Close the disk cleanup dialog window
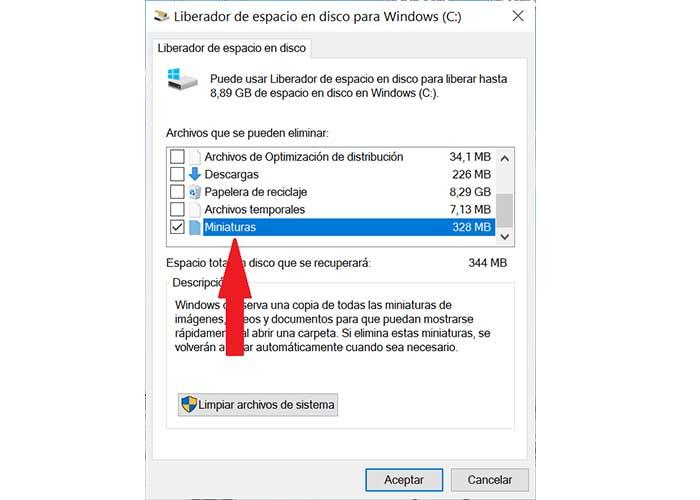Screen dimensions: 700x500 coord(518,17)
